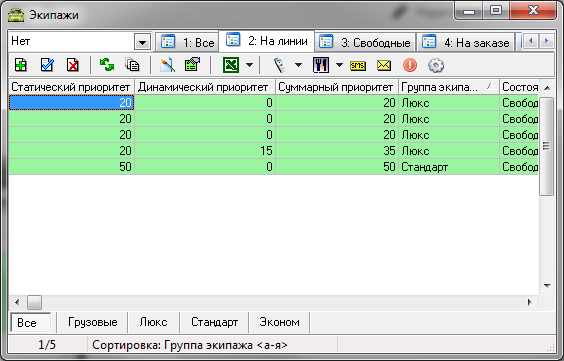Select the cell with dynamic priority 15
The image size is (564, 361).
tap(205, 151)
